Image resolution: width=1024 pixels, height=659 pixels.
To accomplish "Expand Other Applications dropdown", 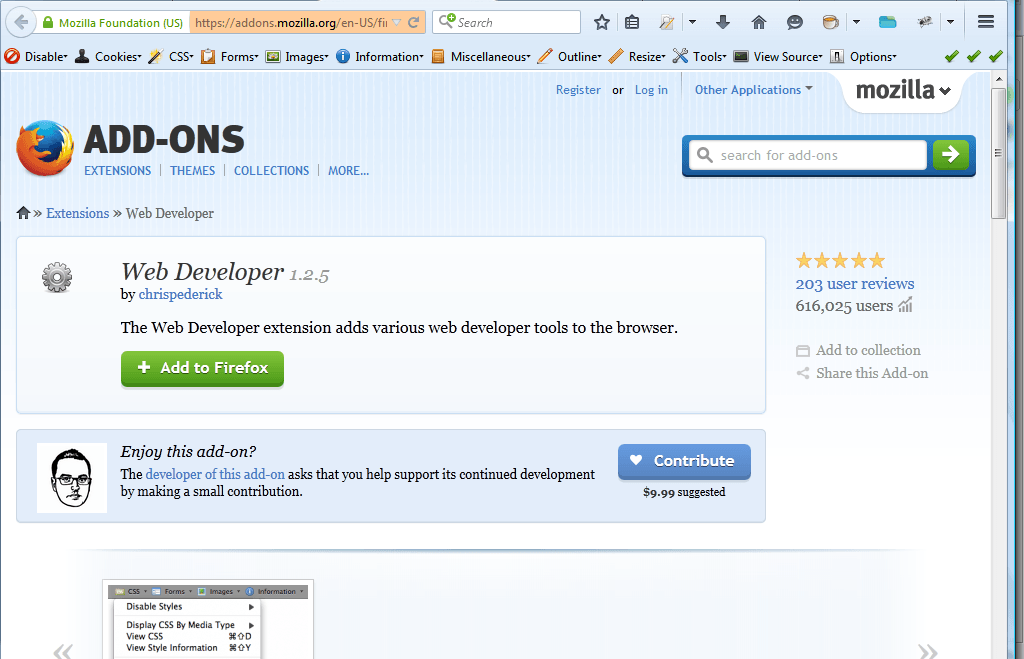I will [754, 89].
